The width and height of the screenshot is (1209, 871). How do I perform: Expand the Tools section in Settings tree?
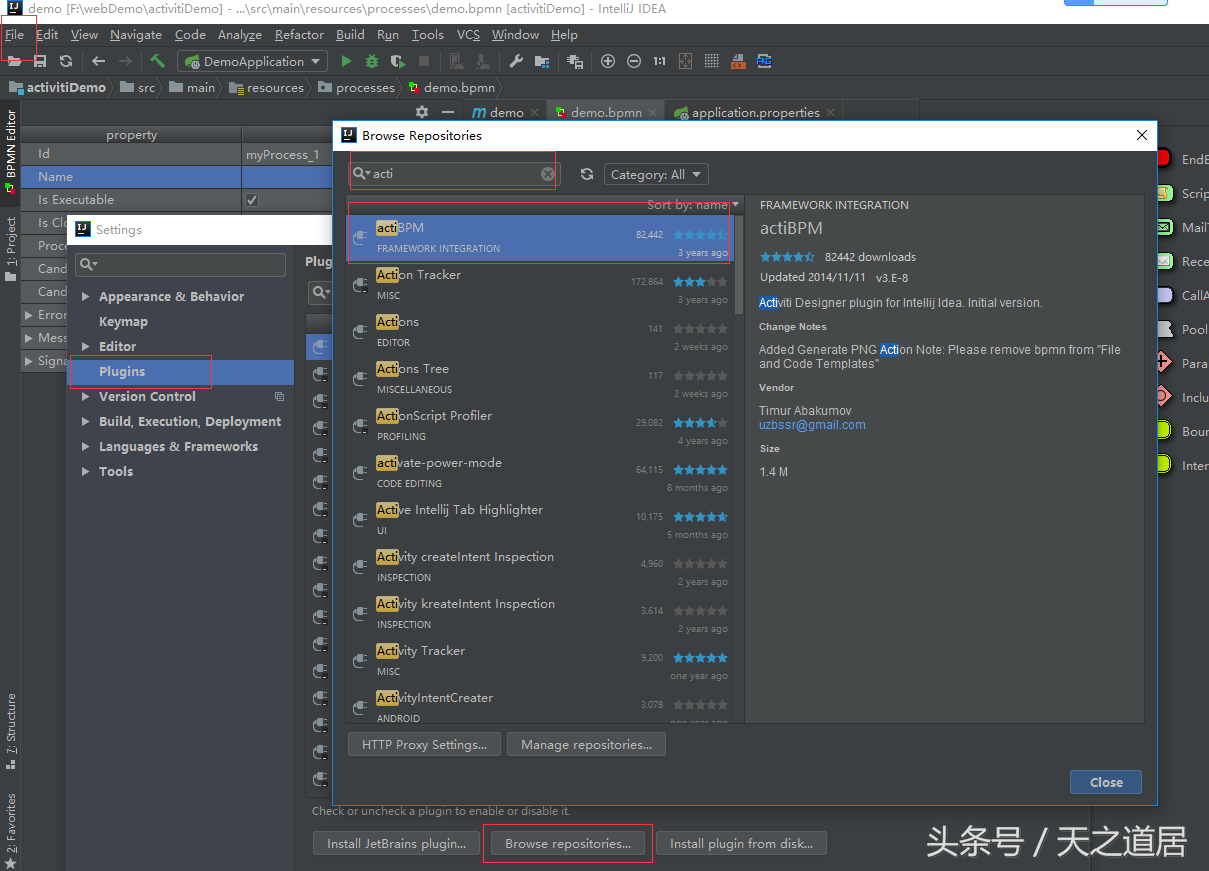pos(86,471)
